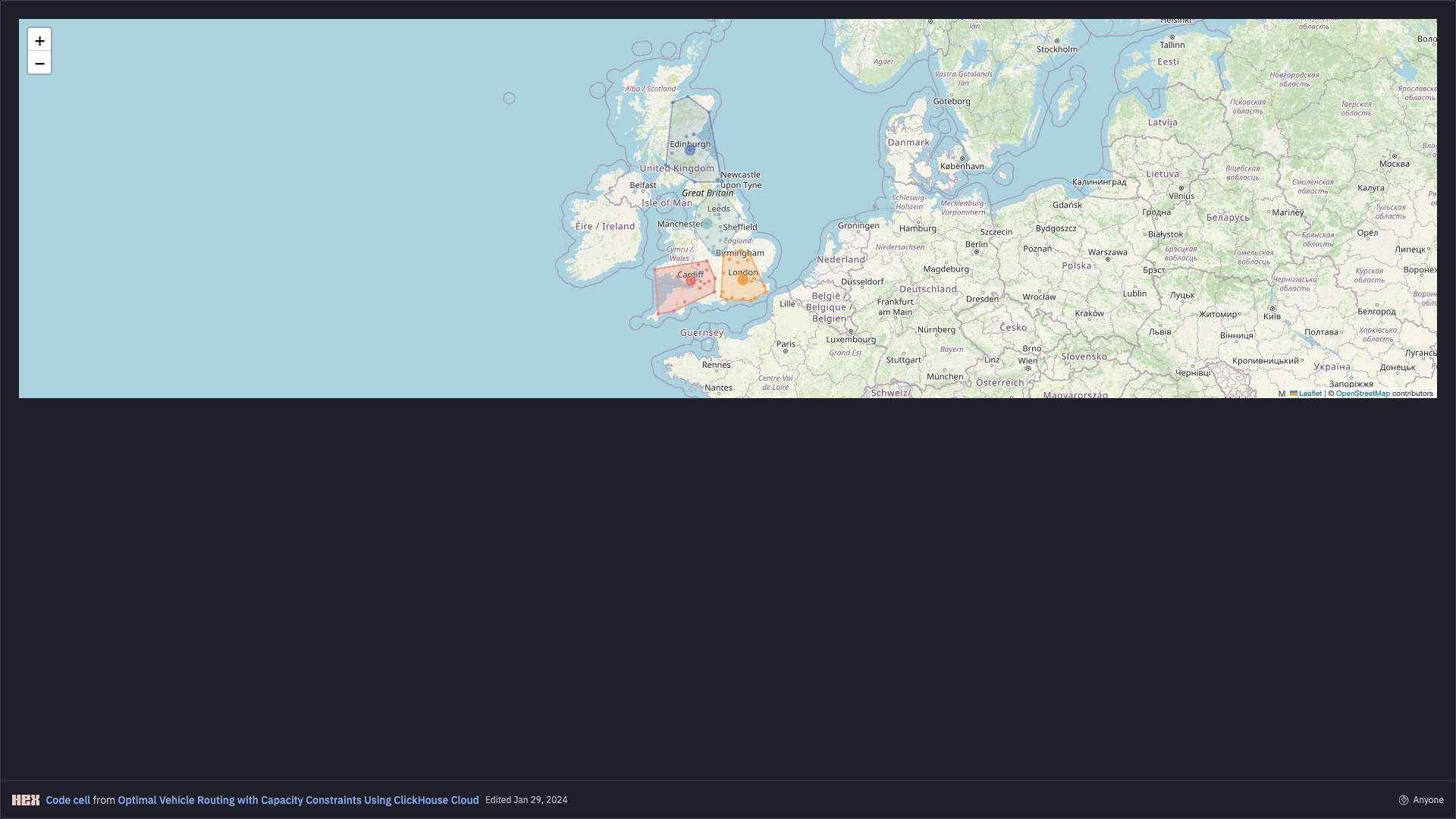The height and width of the screenshot is (819, 1456).
Task: Zoom out using the minus button
Action: [39, 64]
